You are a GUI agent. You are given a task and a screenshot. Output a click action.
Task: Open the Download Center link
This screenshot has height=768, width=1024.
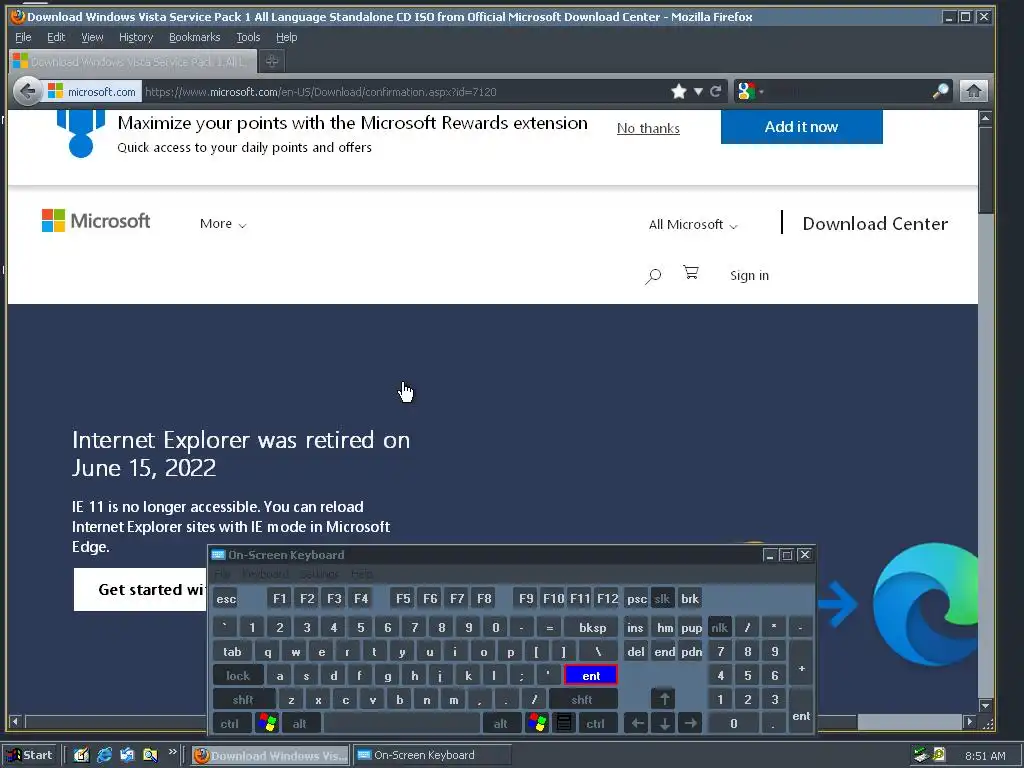coord(875,224)
